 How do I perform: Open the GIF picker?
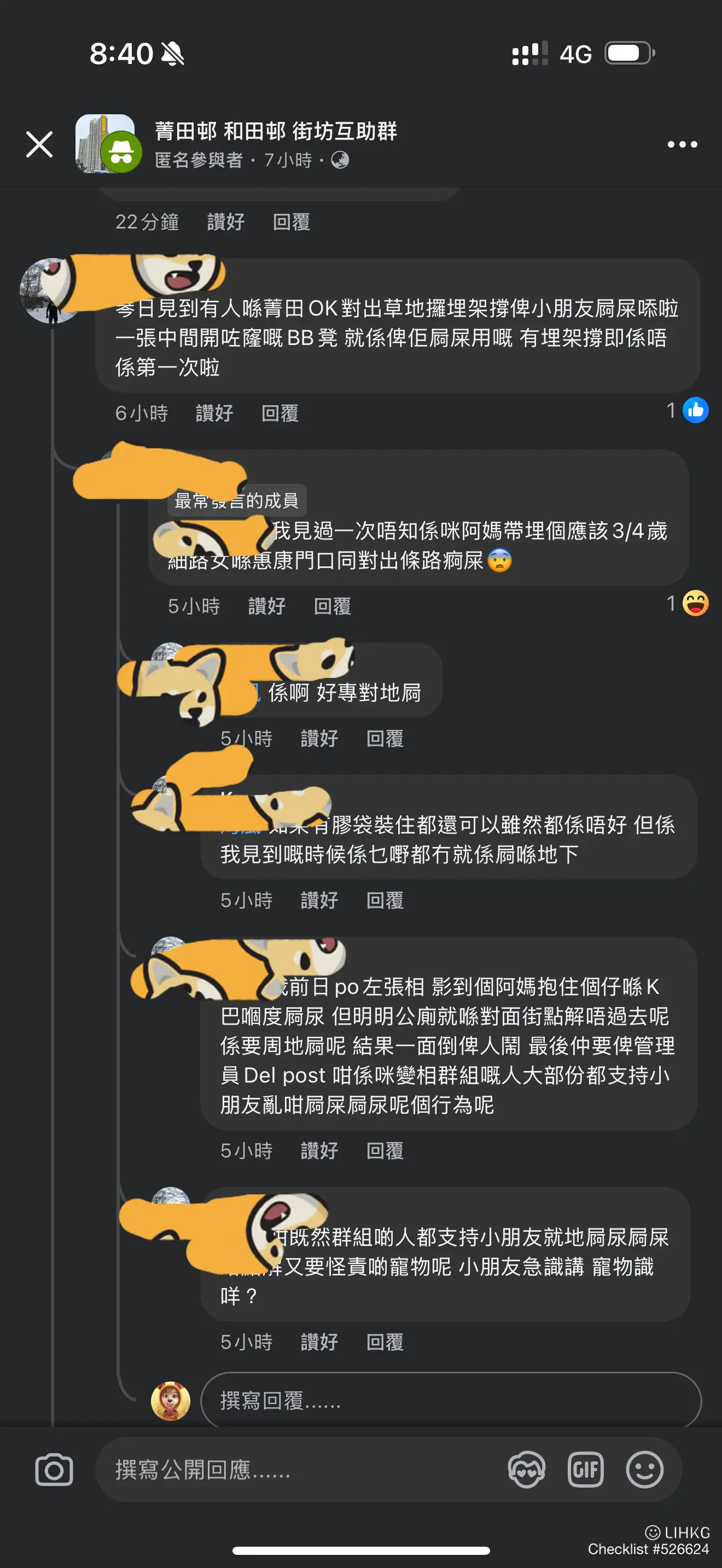pos(586,1470)
